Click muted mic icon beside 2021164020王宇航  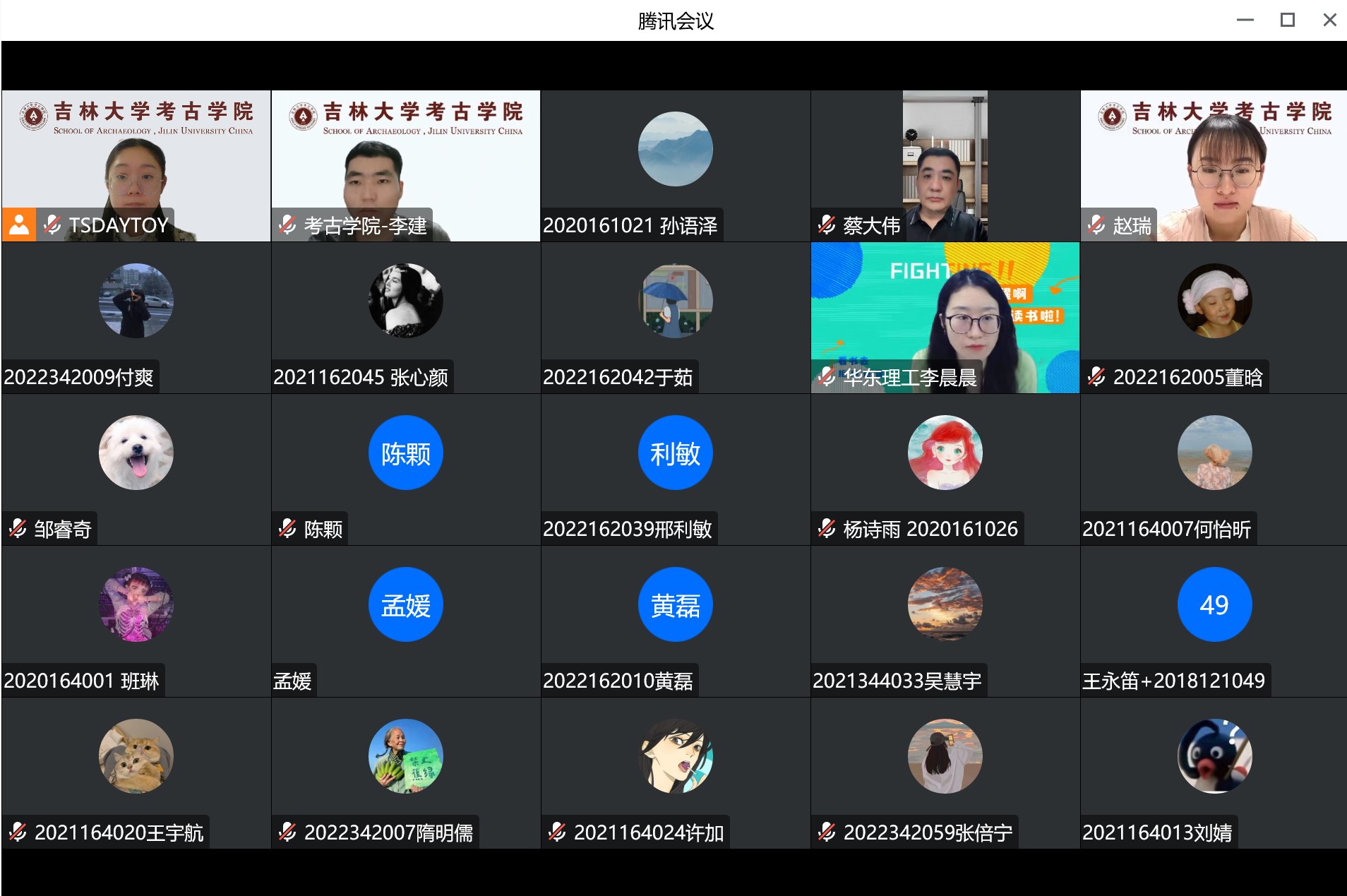click(x=18, y=832)
